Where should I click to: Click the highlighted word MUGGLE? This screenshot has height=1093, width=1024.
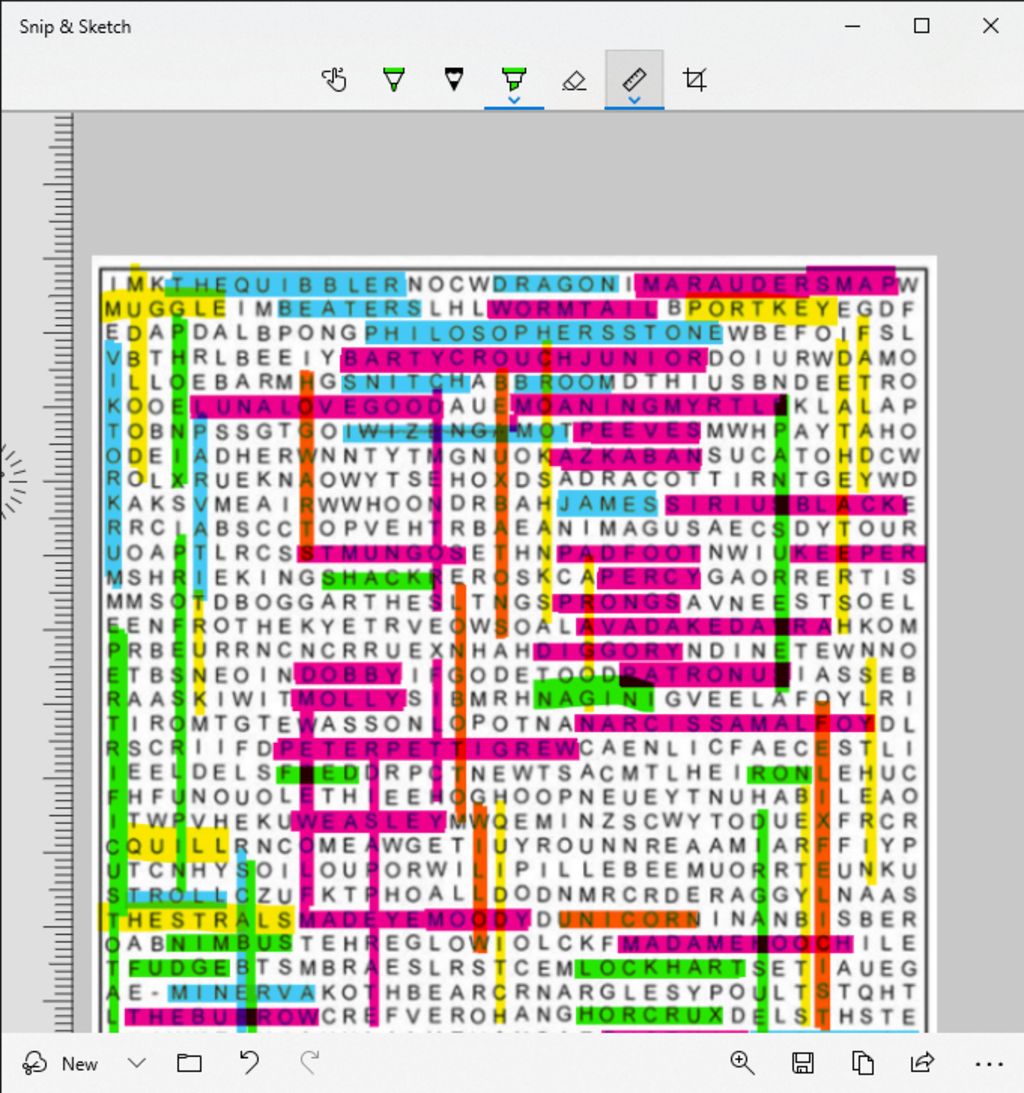(165, 308)
